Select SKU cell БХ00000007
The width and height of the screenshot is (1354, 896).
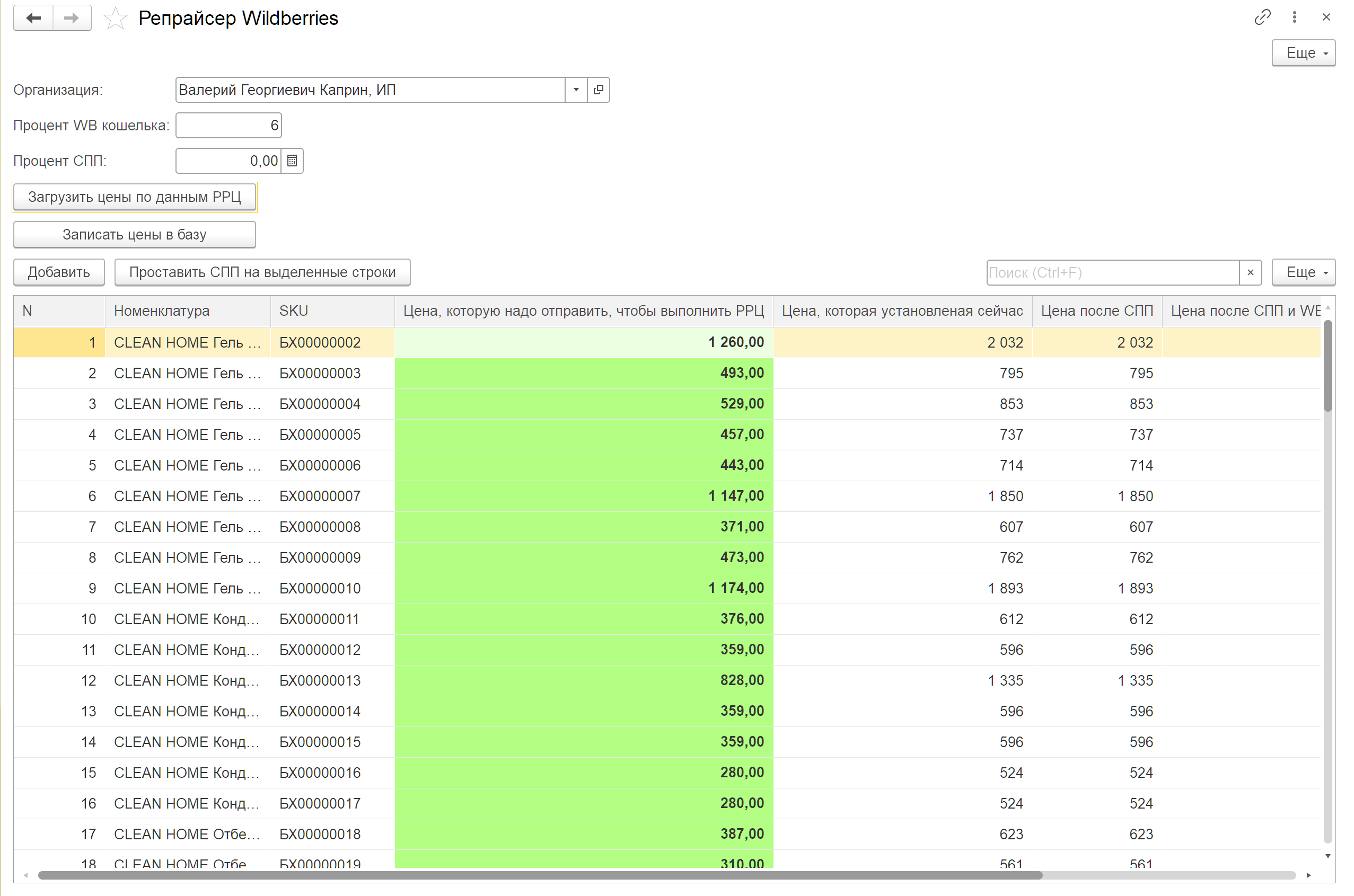pyautogui.click(x=333, y=496)
